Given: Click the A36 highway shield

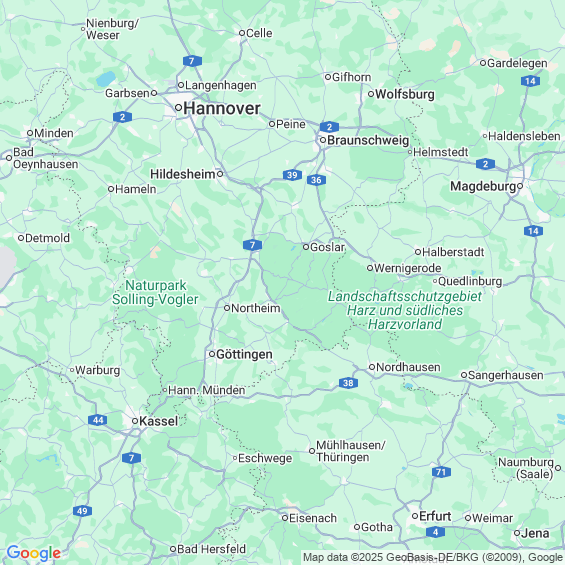Looking at the screenshot, I should point(316,180).
